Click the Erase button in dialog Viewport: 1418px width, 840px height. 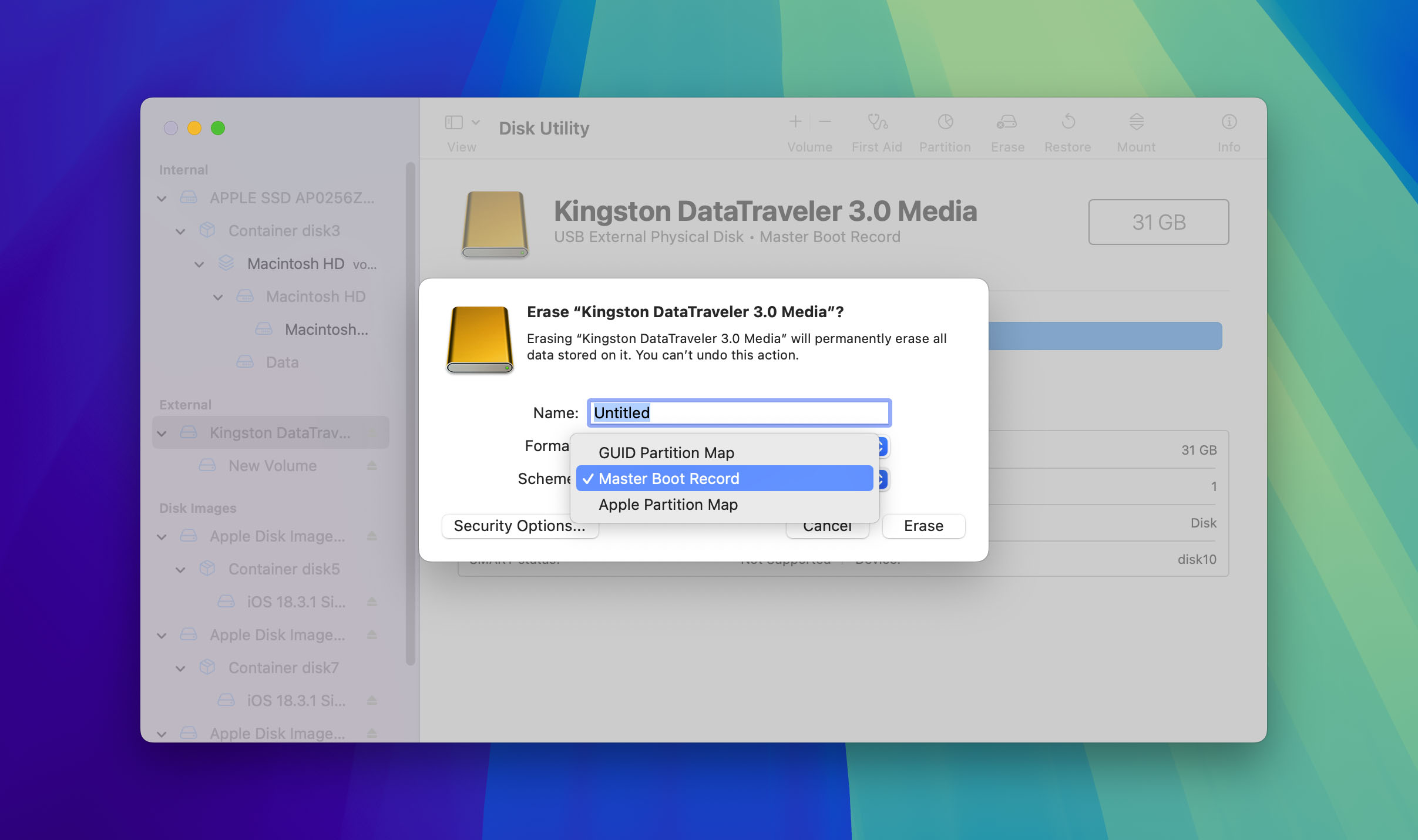[923, 526]
